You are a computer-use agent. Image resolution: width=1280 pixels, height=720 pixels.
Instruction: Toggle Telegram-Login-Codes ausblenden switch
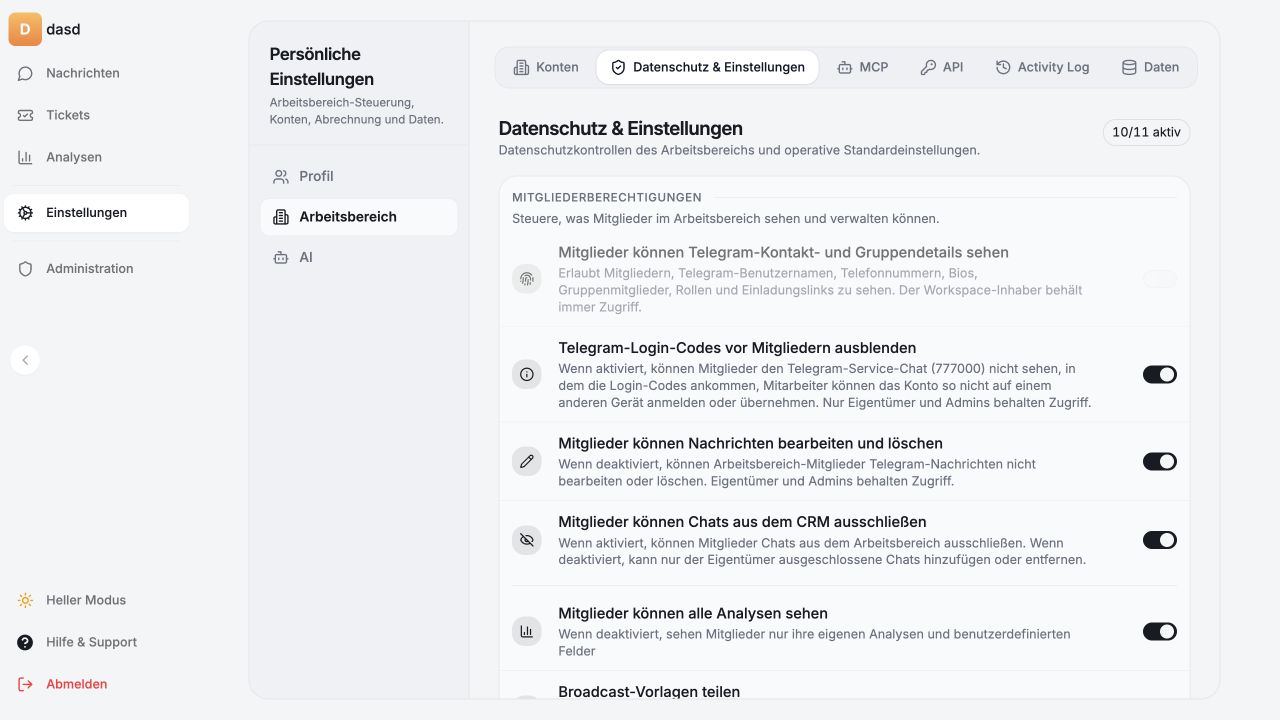1160,375
